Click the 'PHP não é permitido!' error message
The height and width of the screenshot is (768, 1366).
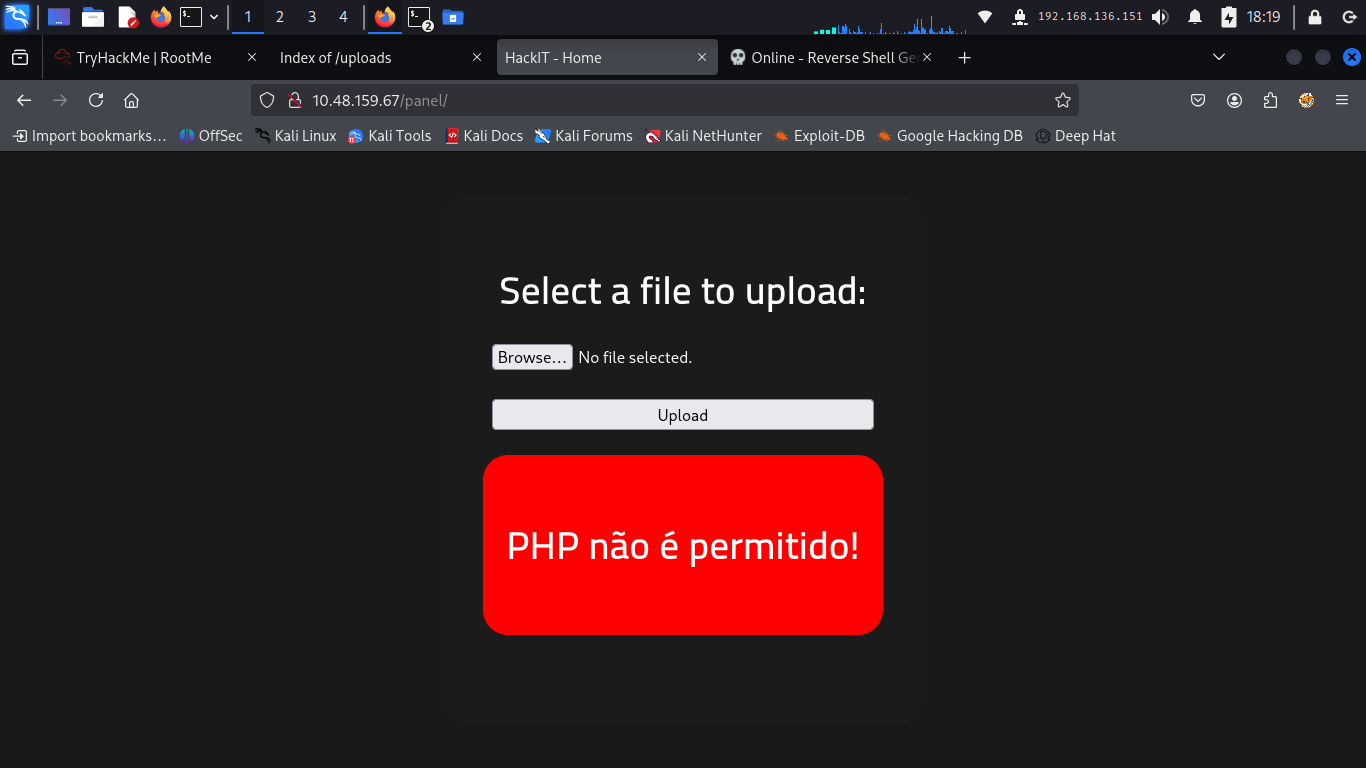(683, 546)
